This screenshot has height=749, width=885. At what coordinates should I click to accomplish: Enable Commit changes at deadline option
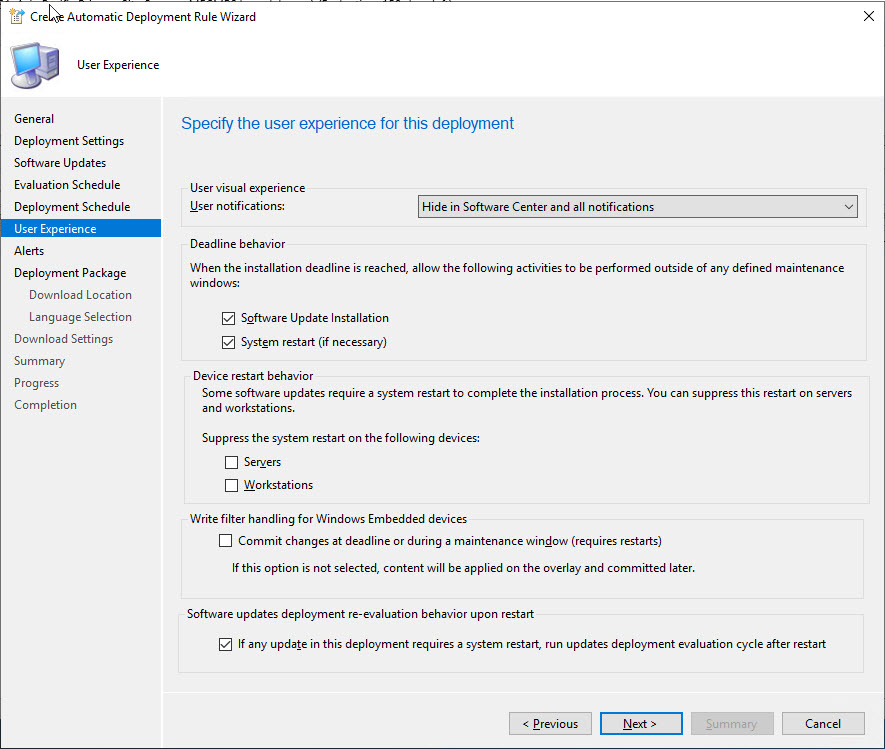(225, 541)
